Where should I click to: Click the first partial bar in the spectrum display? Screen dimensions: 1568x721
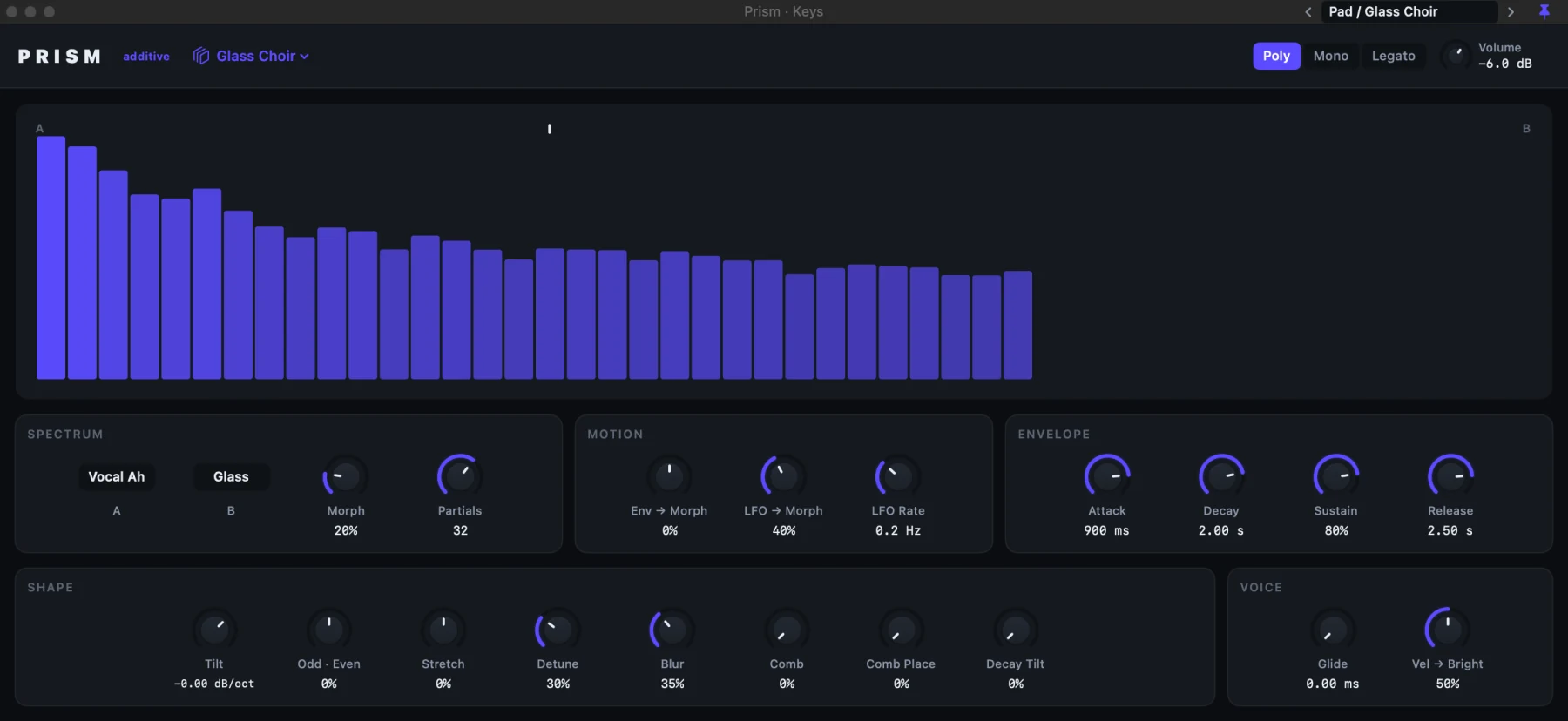(x=51, y=258)
